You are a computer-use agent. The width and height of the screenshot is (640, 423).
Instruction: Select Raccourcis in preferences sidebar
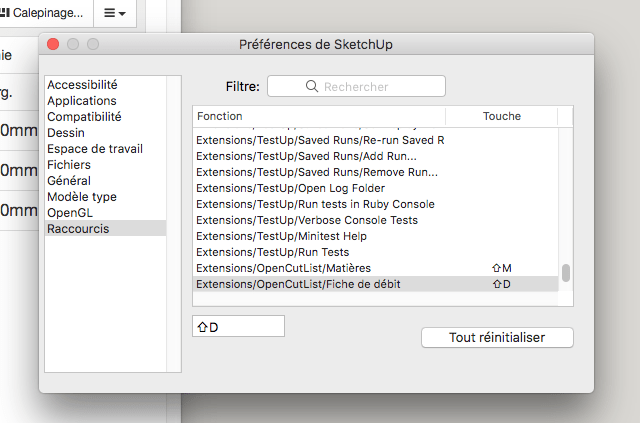(x=105, y=229)
